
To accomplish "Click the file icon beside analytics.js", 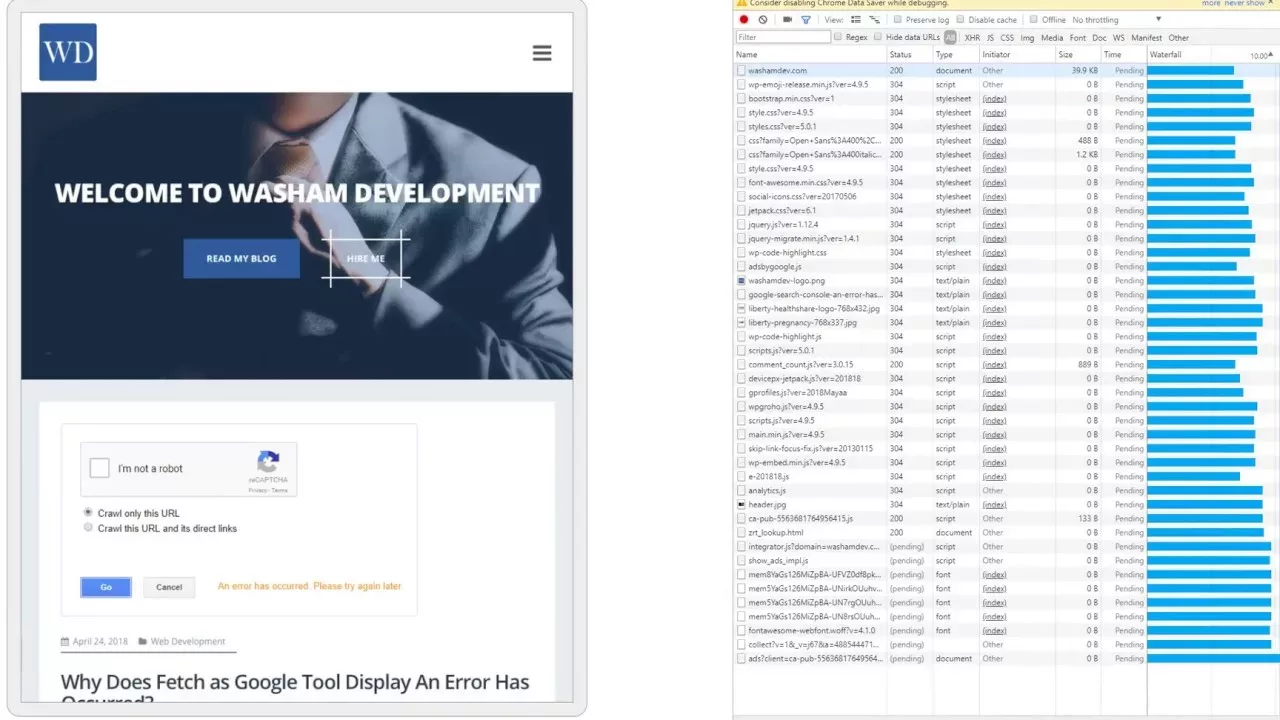I will (x=741, y=491).
